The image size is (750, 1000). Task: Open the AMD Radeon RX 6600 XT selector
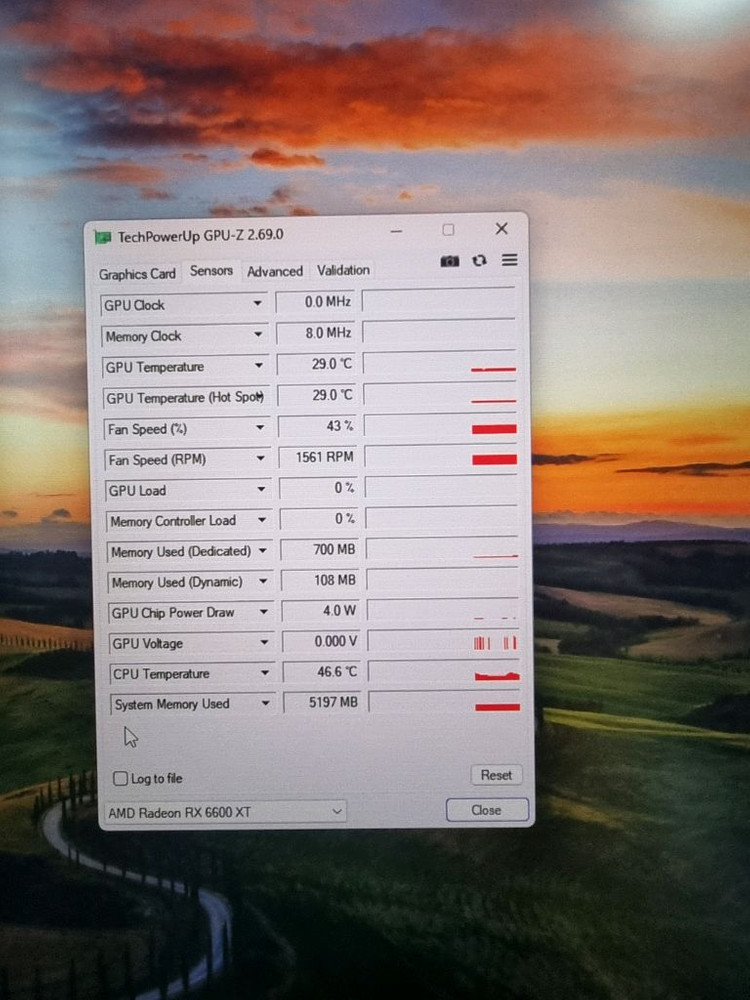pyautogui.click(x=226, y=812)
